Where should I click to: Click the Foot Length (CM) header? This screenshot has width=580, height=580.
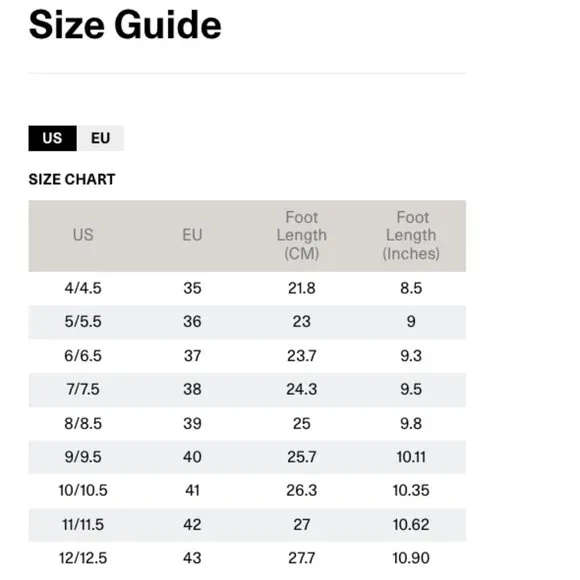coord(301,235)
